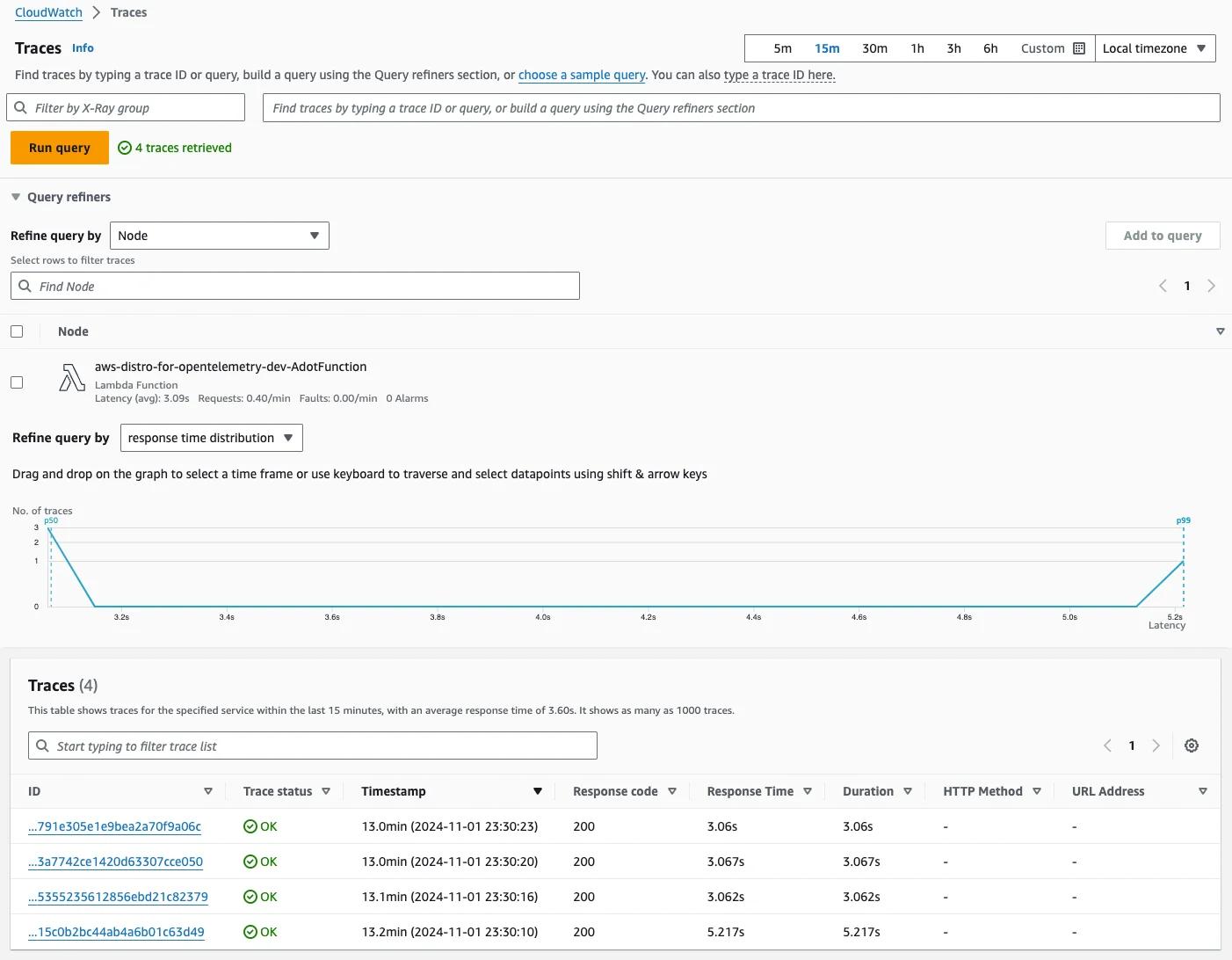Screen dimensions: 1232x960
Task: Open the calendar icon for custom time range
Action: (1080, 48)
